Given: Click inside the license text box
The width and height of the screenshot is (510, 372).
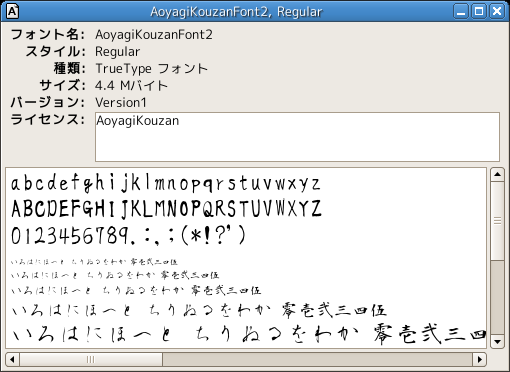Looking at the screenshot, I should (297, 137).
